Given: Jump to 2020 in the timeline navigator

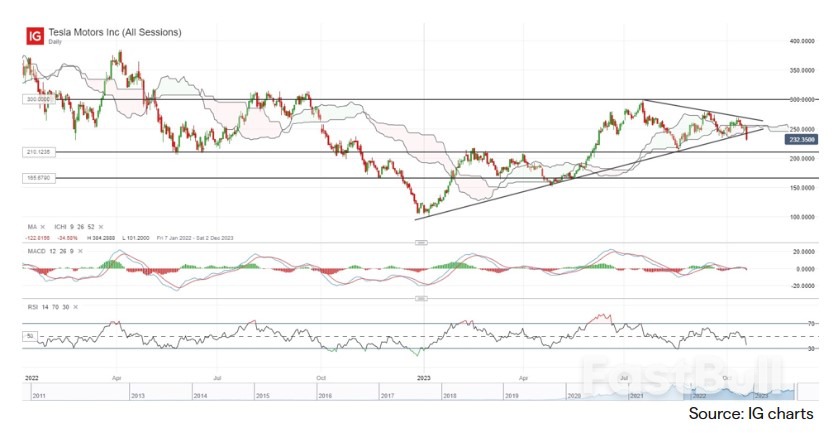Looking at the screenshot, I should click(x=574, y=396).
